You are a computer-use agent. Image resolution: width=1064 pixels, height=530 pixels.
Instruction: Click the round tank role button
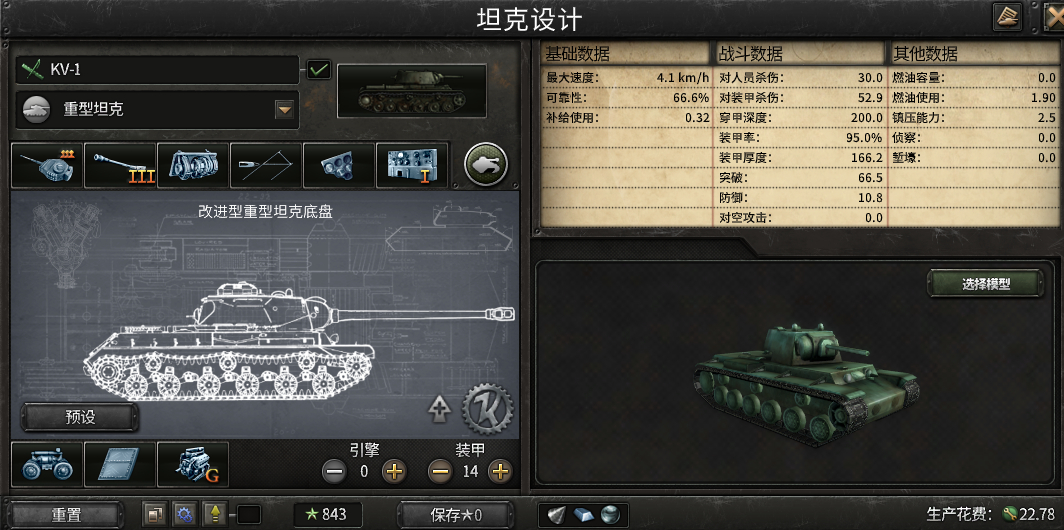click(486, 164)
